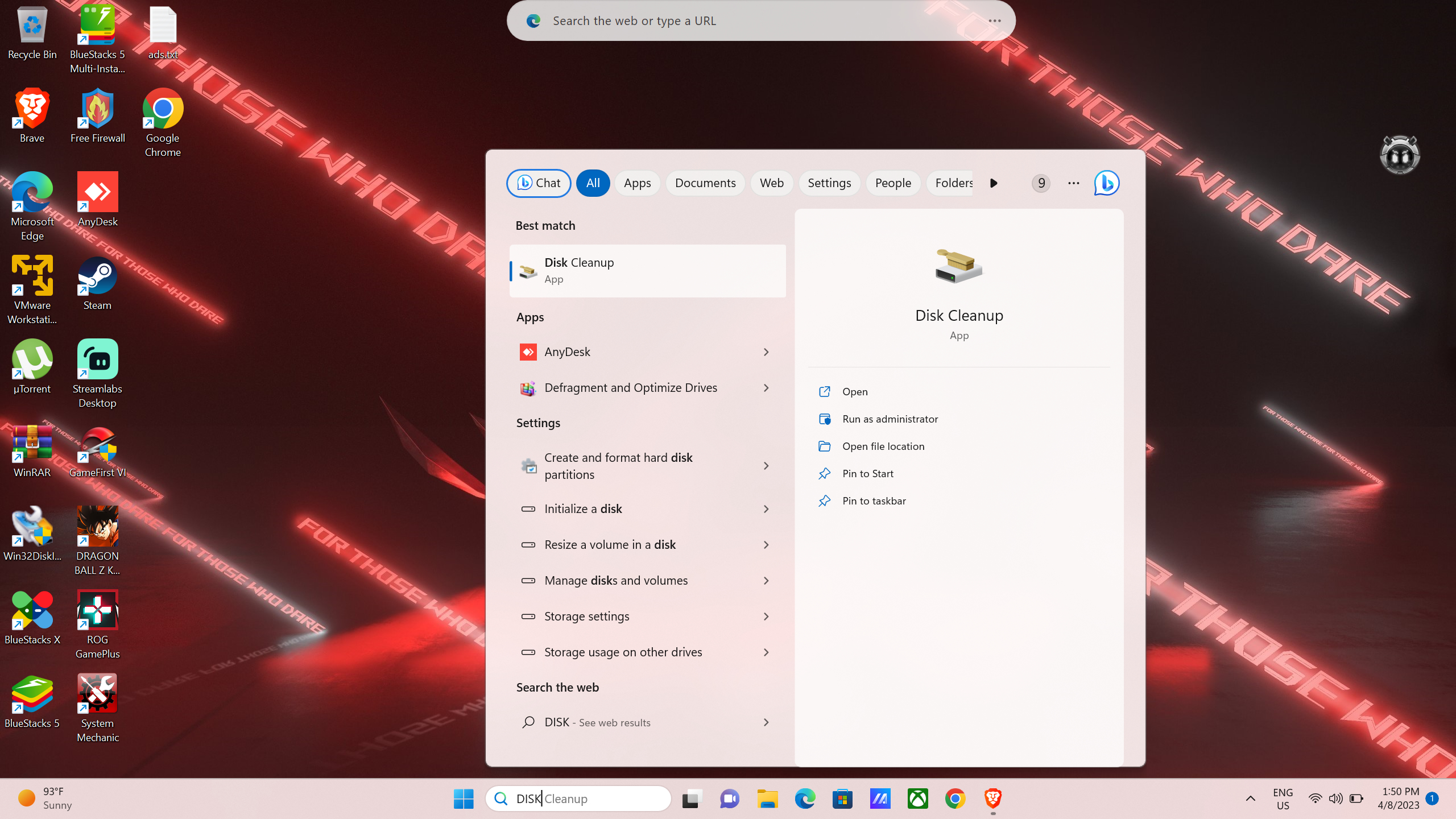Screen dimensions: 1456x819
Task: Click the overflow menu dots button
Action: tap(1074, 182)
